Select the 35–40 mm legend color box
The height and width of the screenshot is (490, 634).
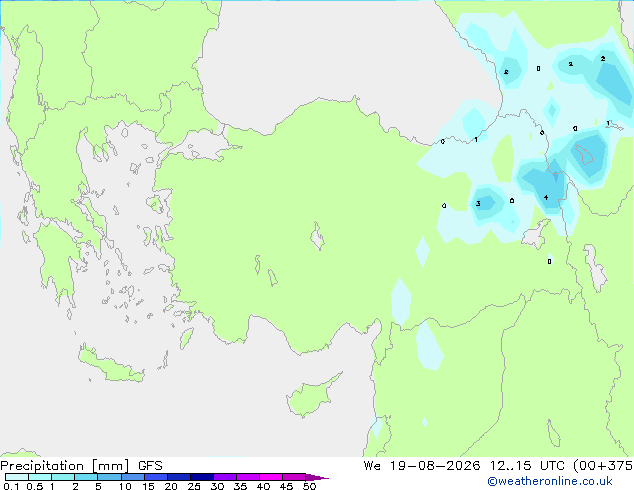click(248, 477)
